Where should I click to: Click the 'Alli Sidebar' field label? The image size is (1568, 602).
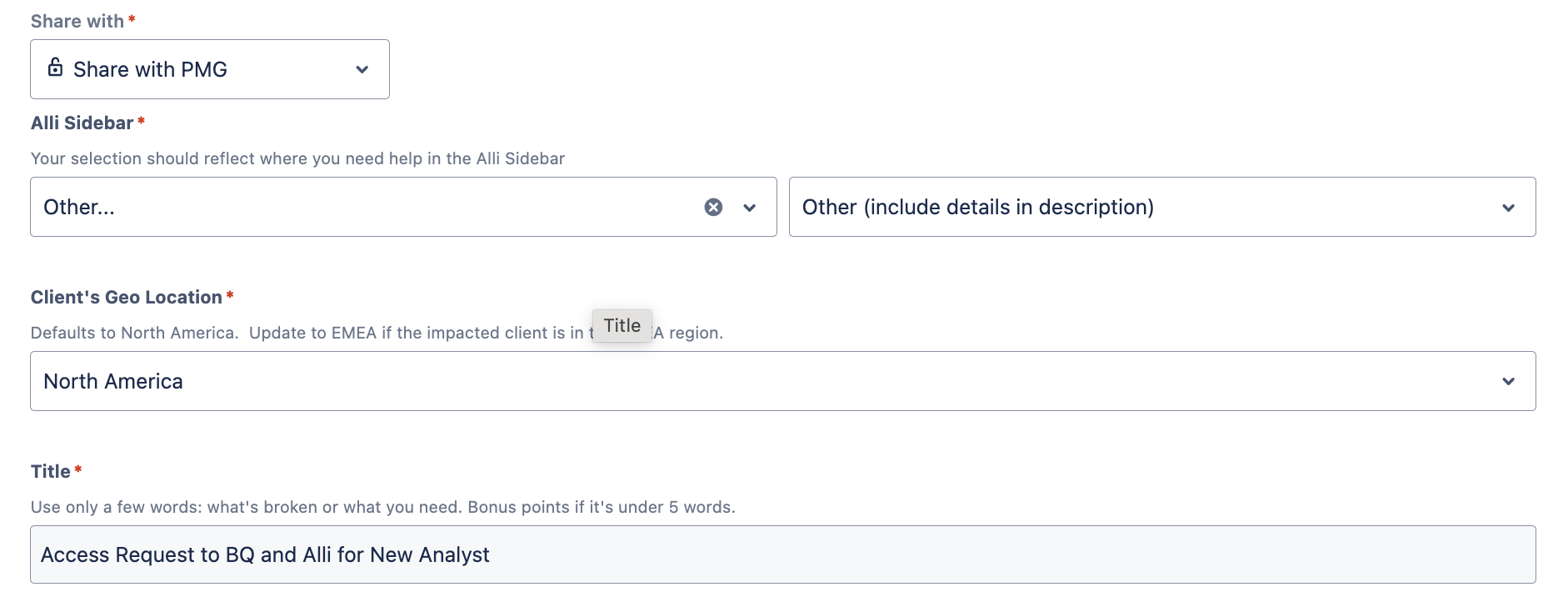point(81,123)
